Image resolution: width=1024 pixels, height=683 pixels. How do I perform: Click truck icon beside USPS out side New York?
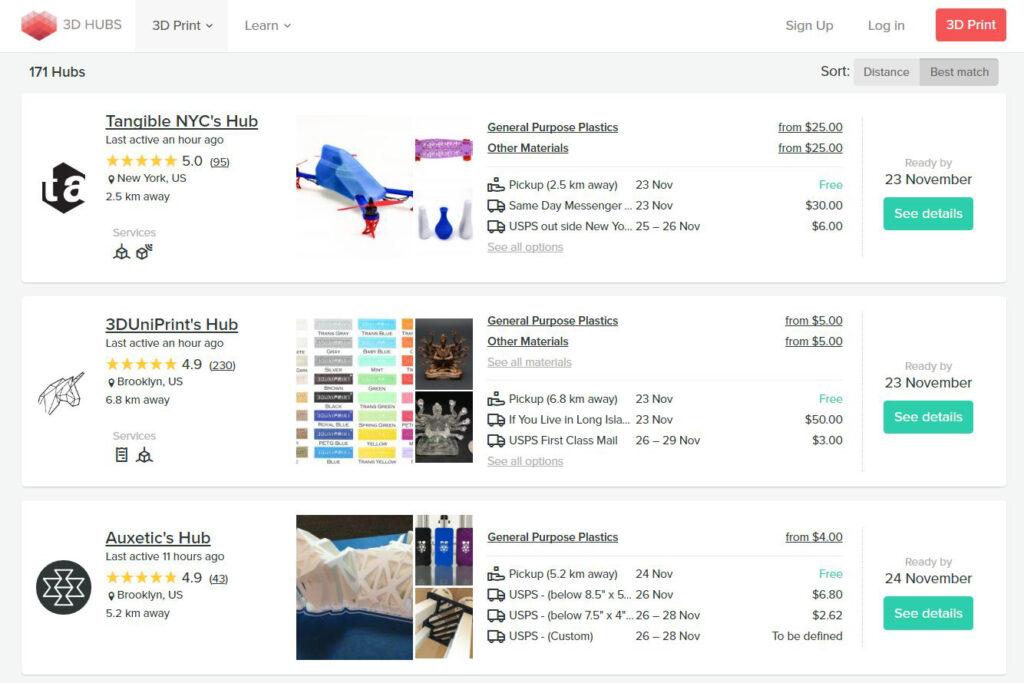(496, 227)
